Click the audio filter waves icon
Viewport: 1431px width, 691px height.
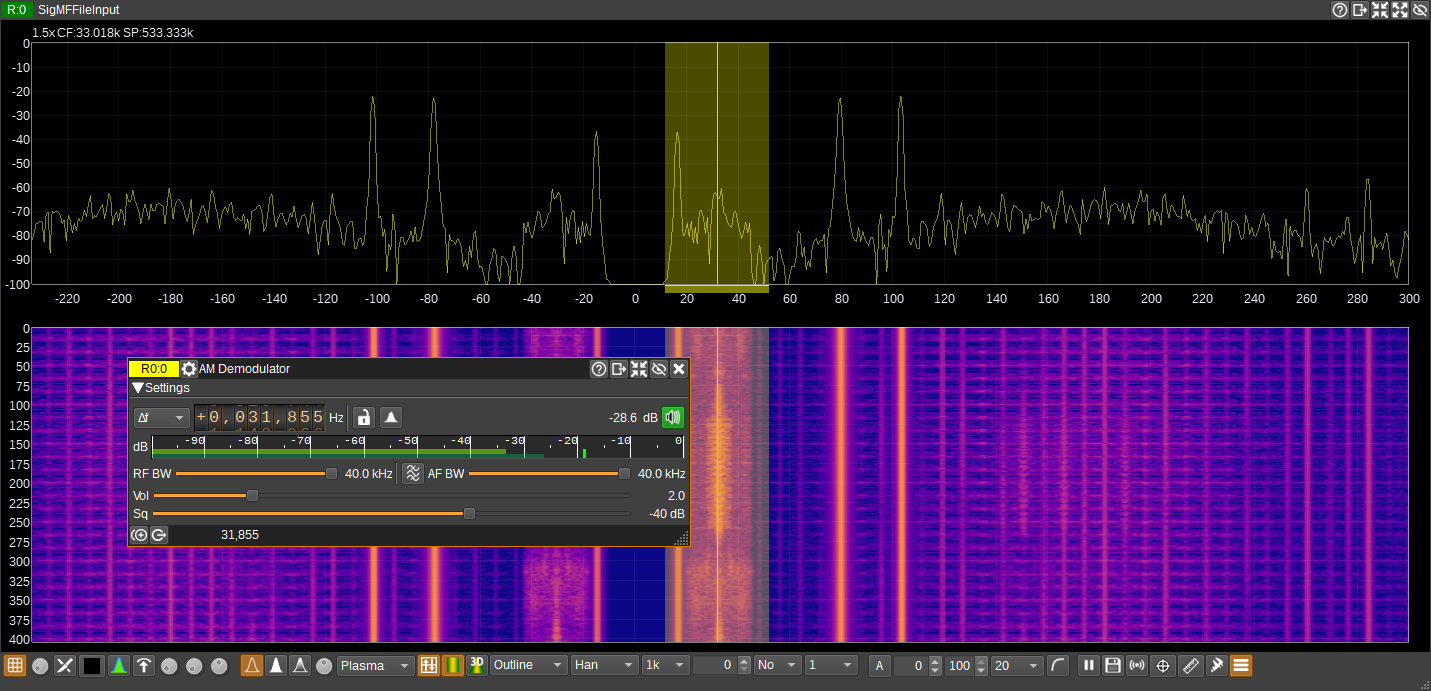tap(412, 474)
